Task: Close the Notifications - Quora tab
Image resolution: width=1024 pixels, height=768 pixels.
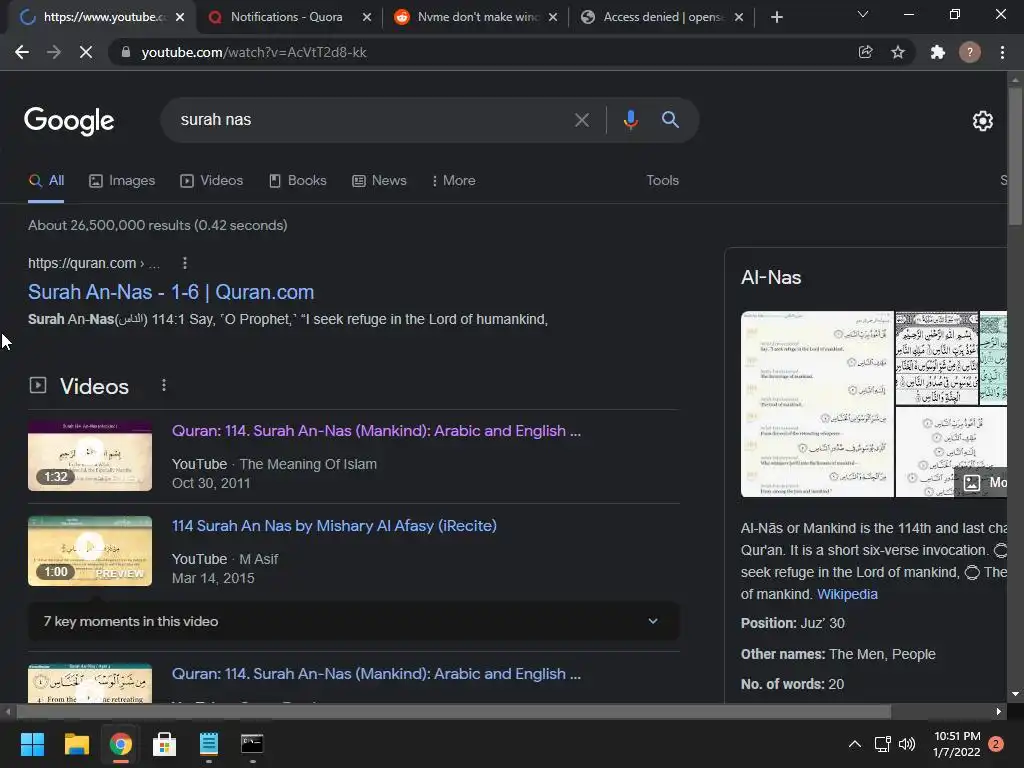Action: click(x=367, y=17)
